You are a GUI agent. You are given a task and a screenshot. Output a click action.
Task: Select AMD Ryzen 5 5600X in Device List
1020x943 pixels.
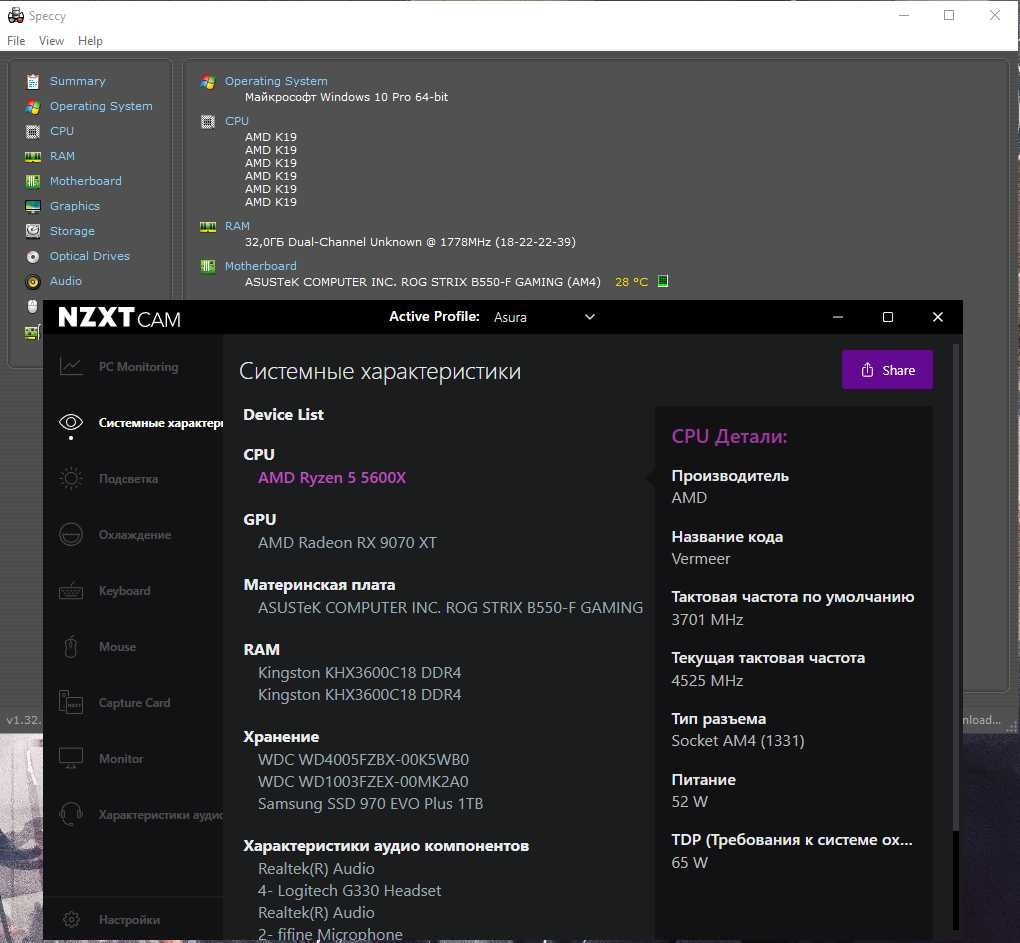[x=332, y=478]
